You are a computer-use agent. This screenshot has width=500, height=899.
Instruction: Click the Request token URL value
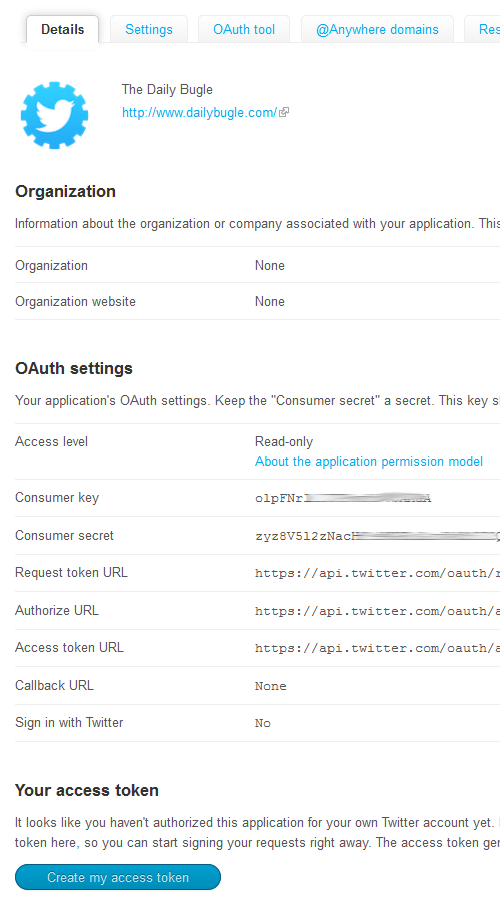tap(377, 573)
